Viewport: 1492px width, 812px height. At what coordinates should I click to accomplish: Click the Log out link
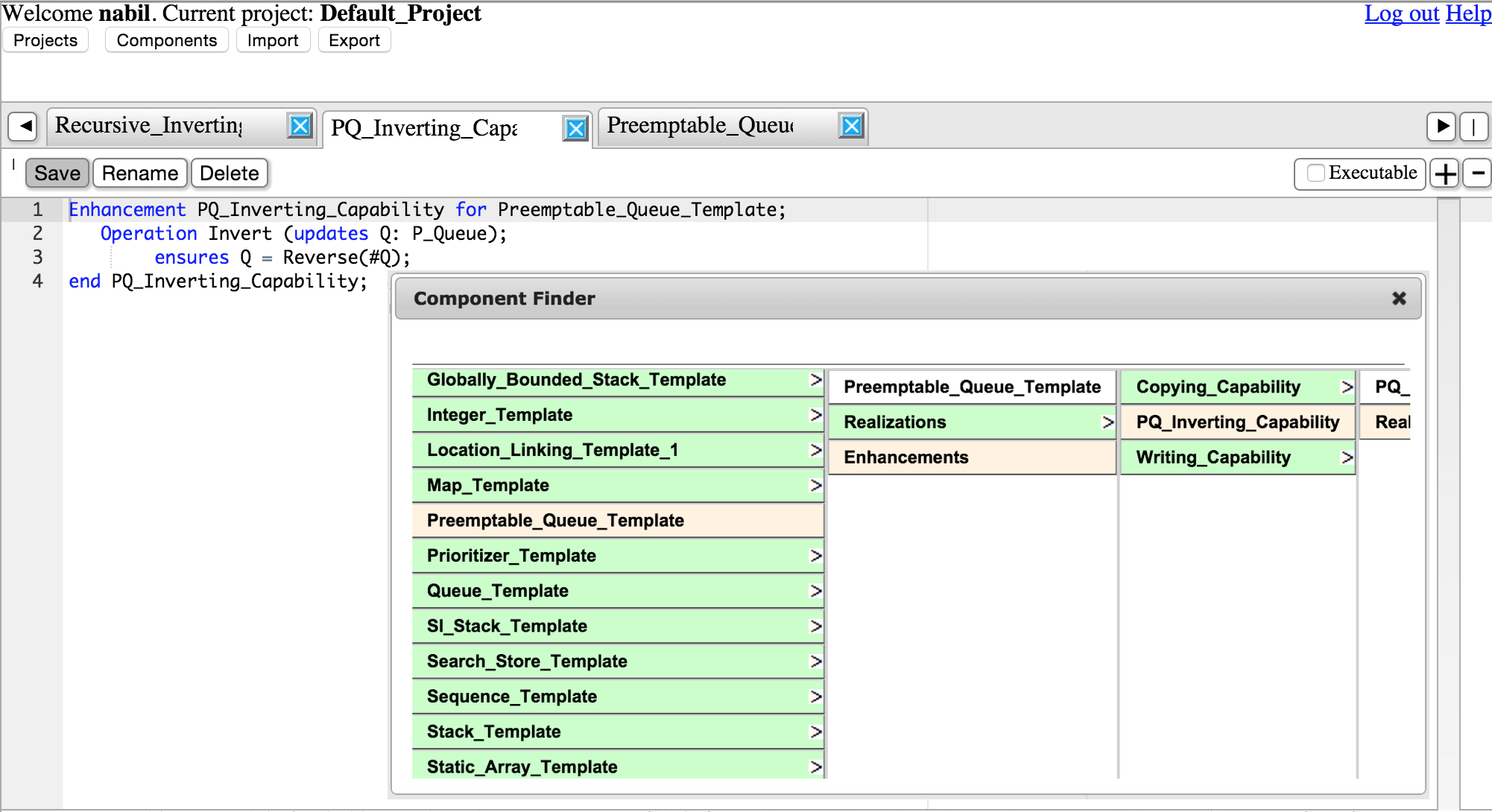(1401, 13)
